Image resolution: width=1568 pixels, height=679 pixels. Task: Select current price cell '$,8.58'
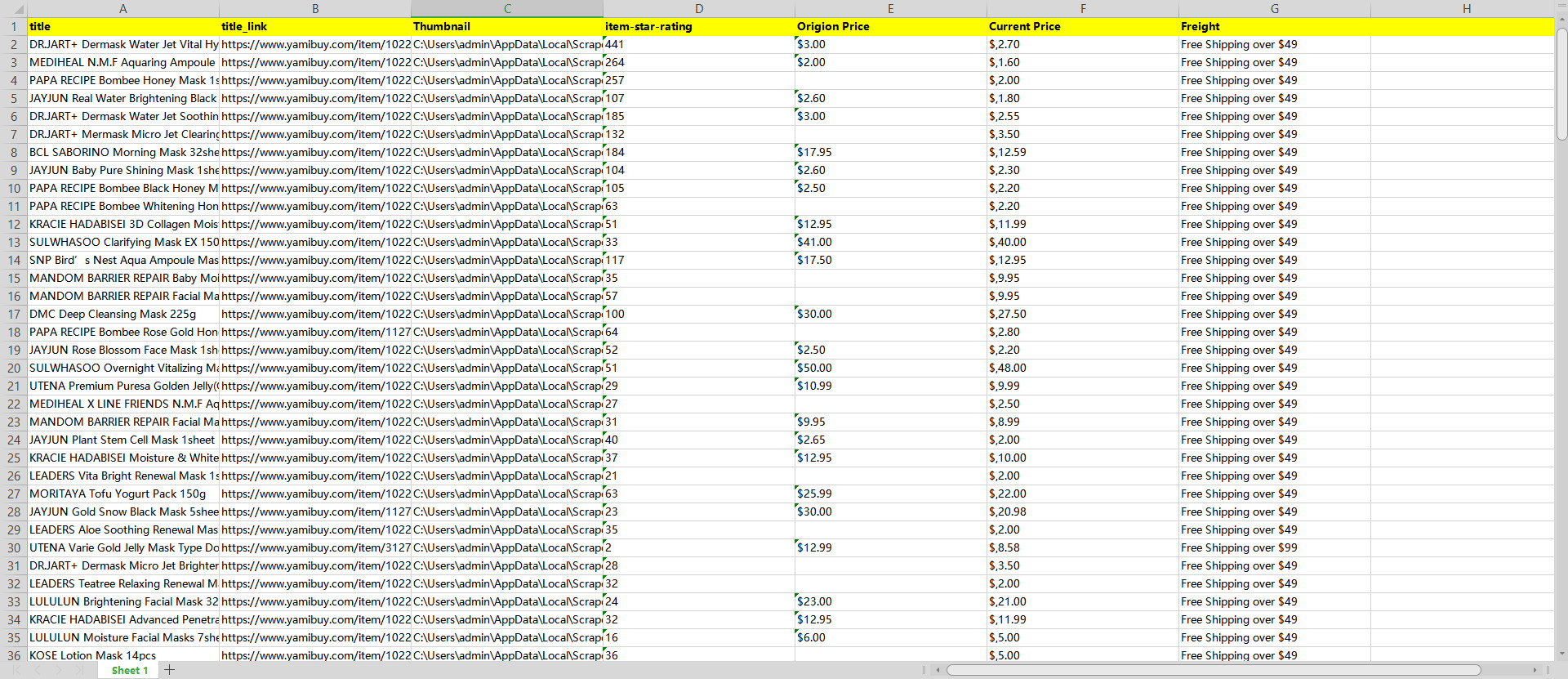click(1083, 547)
